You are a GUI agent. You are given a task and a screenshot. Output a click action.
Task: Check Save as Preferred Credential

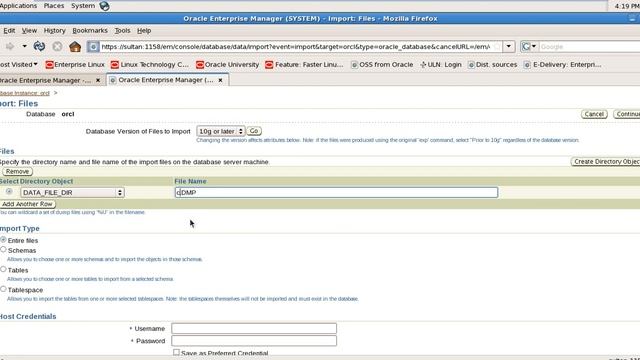tap(176, 352)
